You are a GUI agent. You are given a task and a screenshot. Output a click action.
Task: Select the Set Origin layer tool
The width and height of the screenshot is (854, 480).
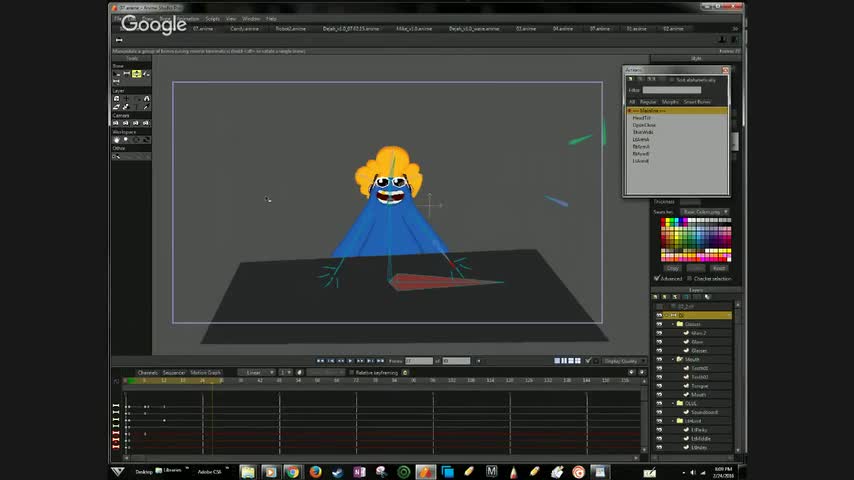click(x=126, y=99)
